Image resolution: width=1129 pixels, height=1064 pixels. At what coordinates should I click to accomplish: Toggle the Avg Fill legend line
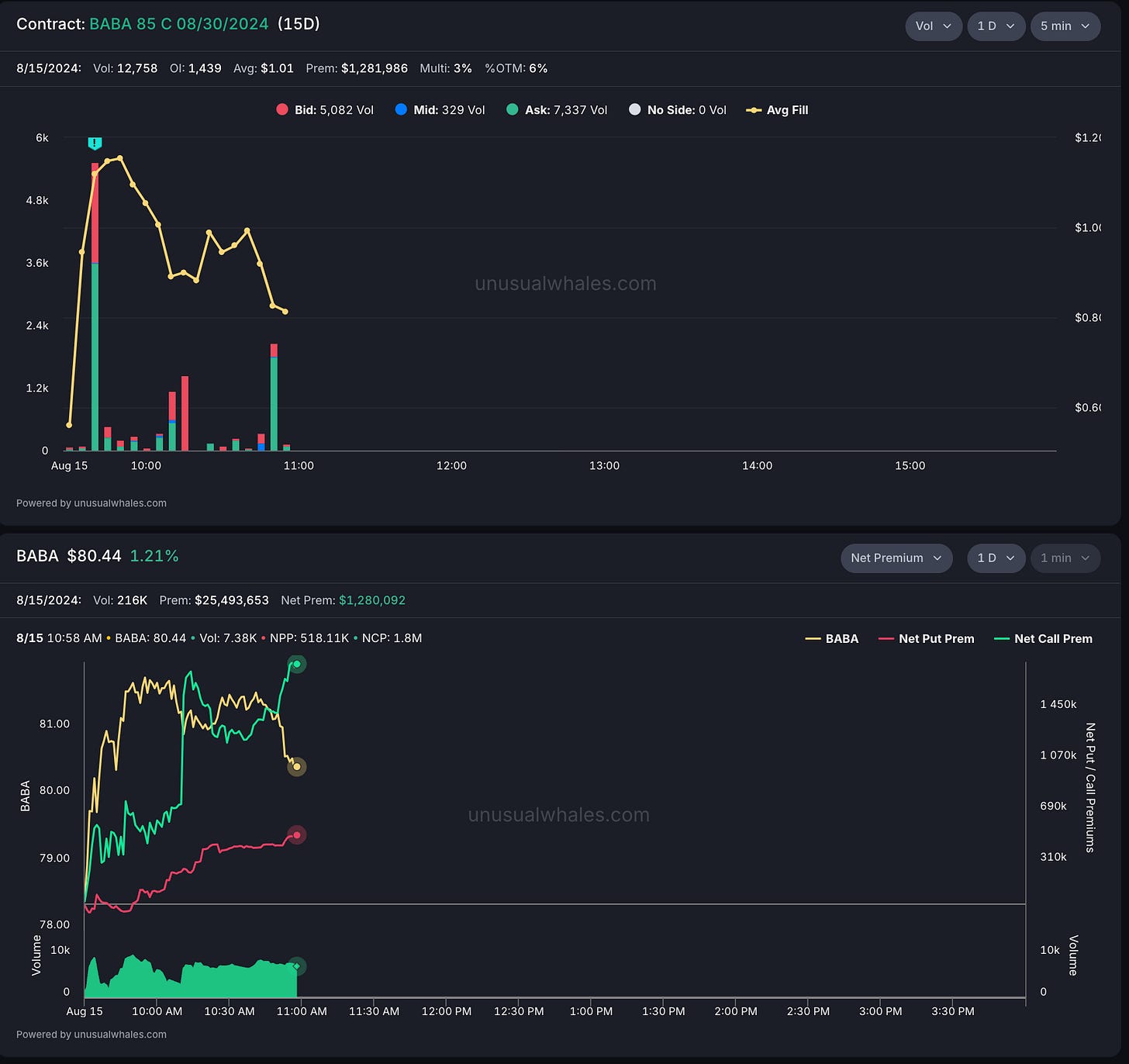777,110
